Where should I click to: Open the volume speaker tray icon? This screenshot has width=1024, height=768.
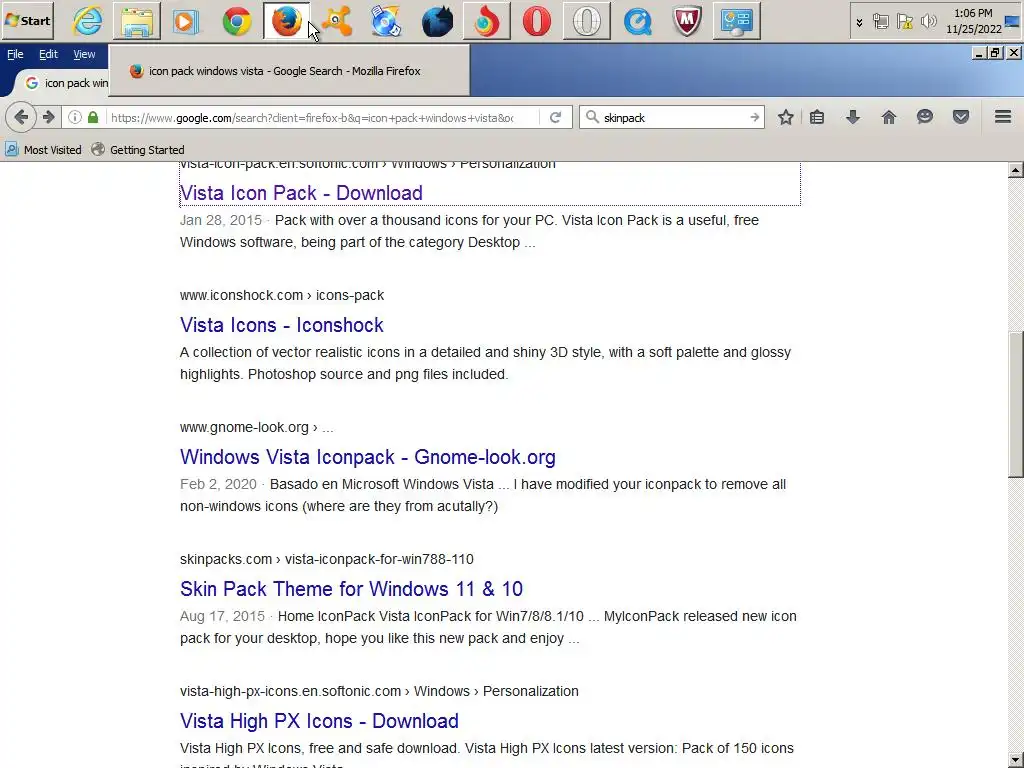point(928,22)
